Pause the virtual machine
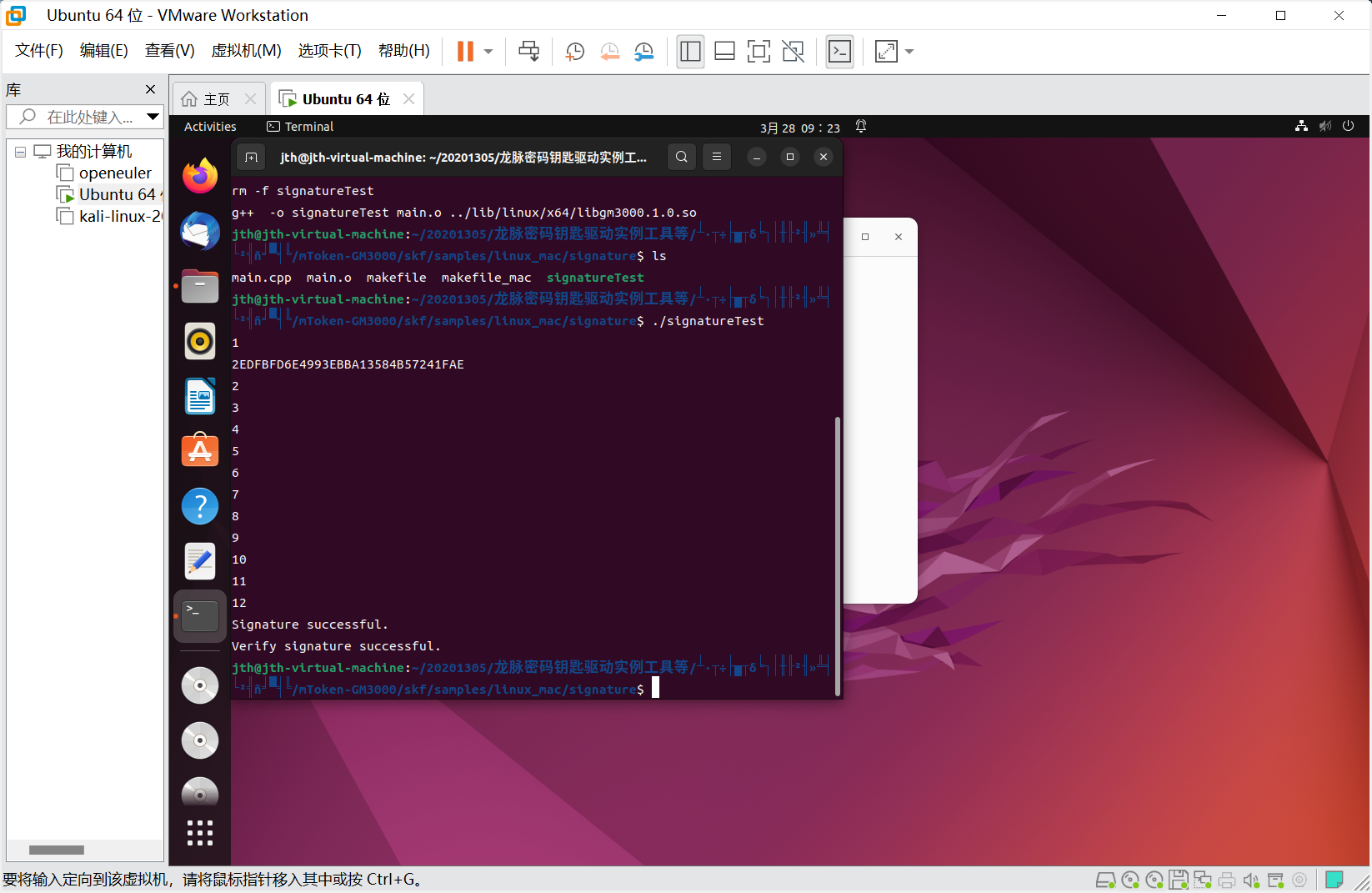 tap(465, 52)
